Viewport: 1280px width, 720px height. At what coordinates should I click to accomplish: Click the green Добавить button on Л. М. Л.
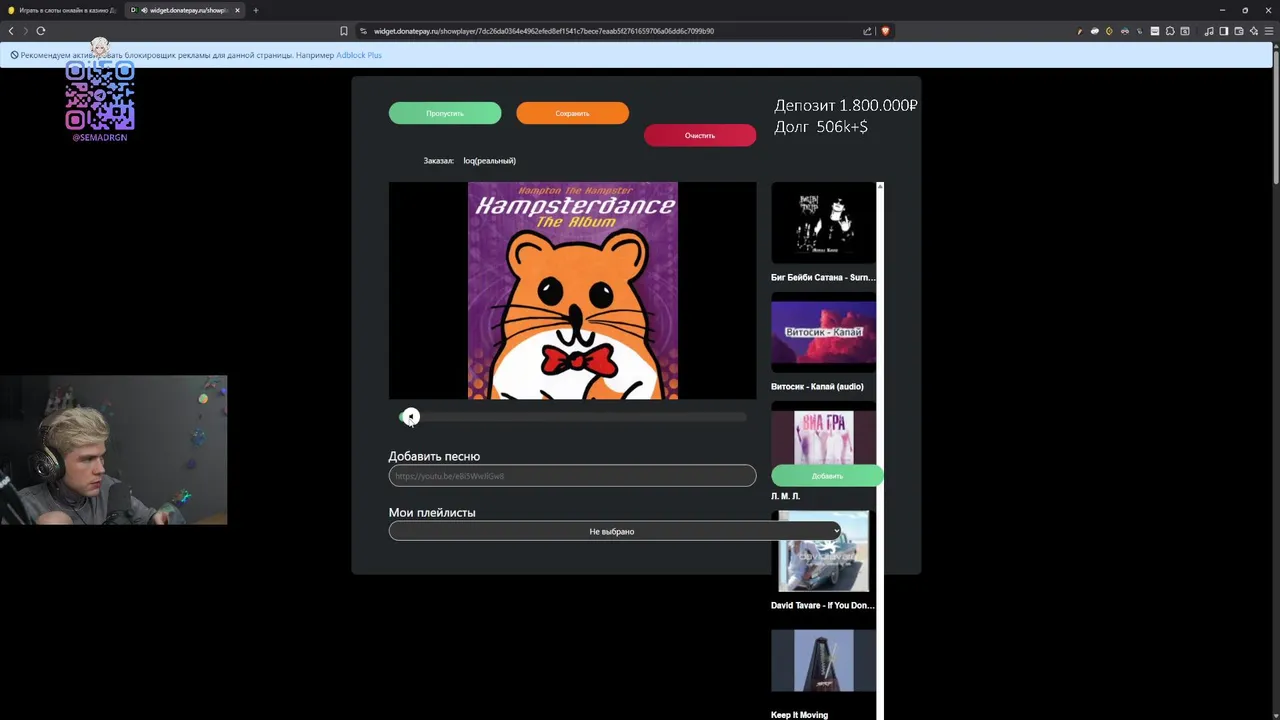(827, 476)
